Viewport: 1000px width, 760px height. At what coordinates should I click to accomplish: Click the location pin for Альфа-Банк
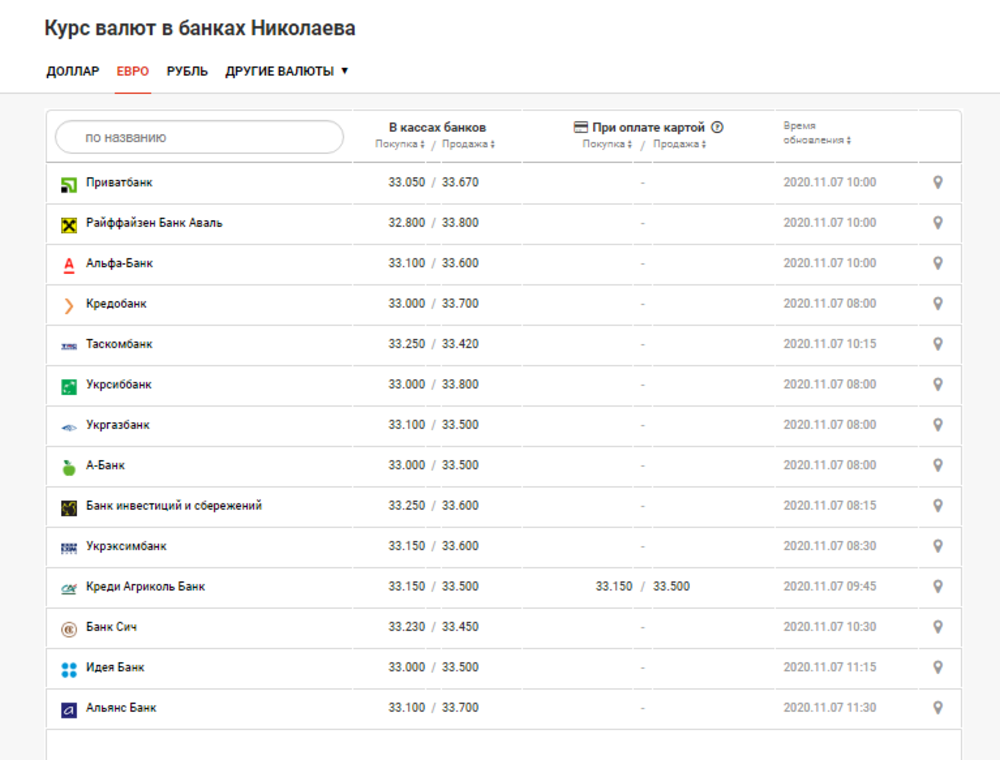(938, 263)
